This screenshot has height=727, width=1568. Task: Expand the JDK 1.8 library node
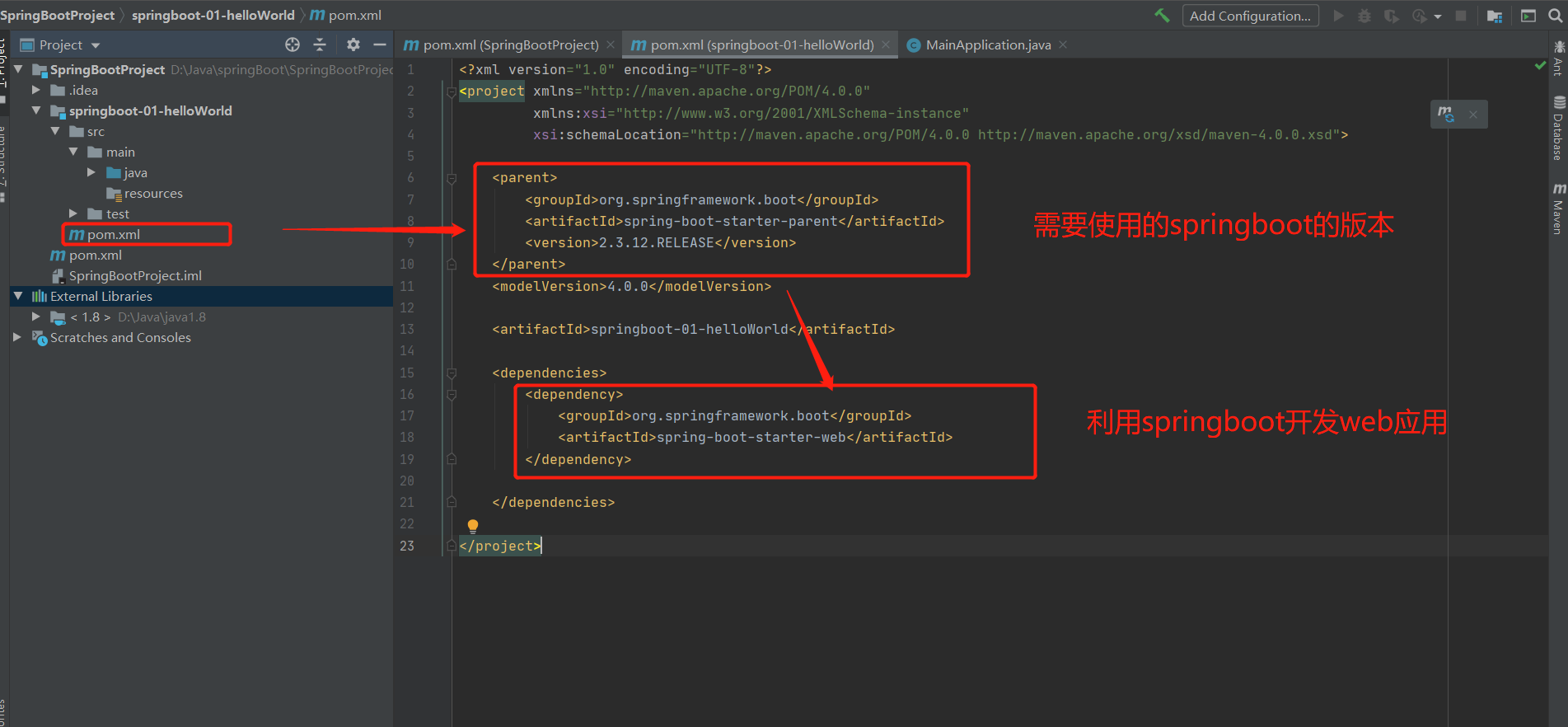[x=36, y=317]
